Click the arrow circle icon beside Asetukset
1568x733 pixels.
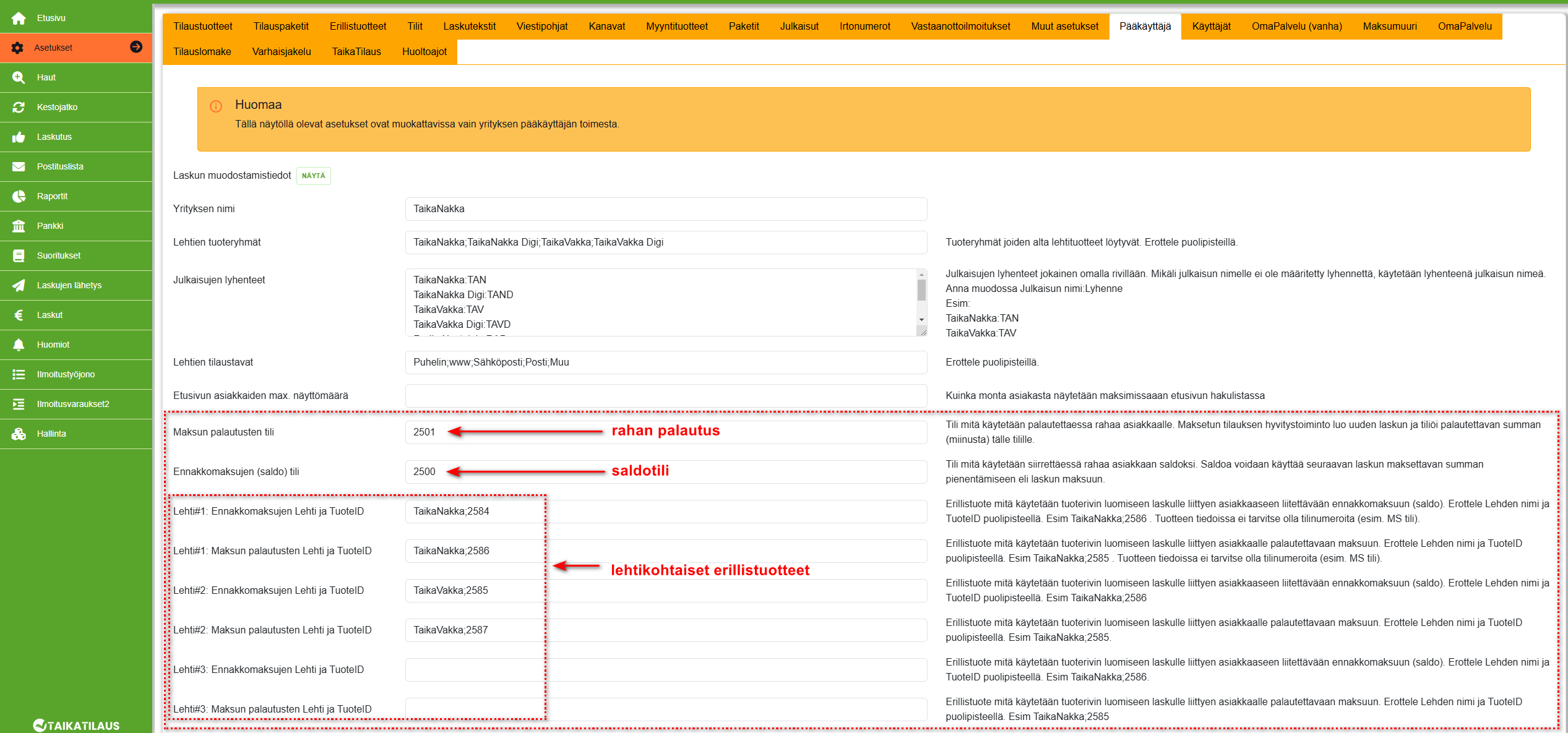coord(136,47)
